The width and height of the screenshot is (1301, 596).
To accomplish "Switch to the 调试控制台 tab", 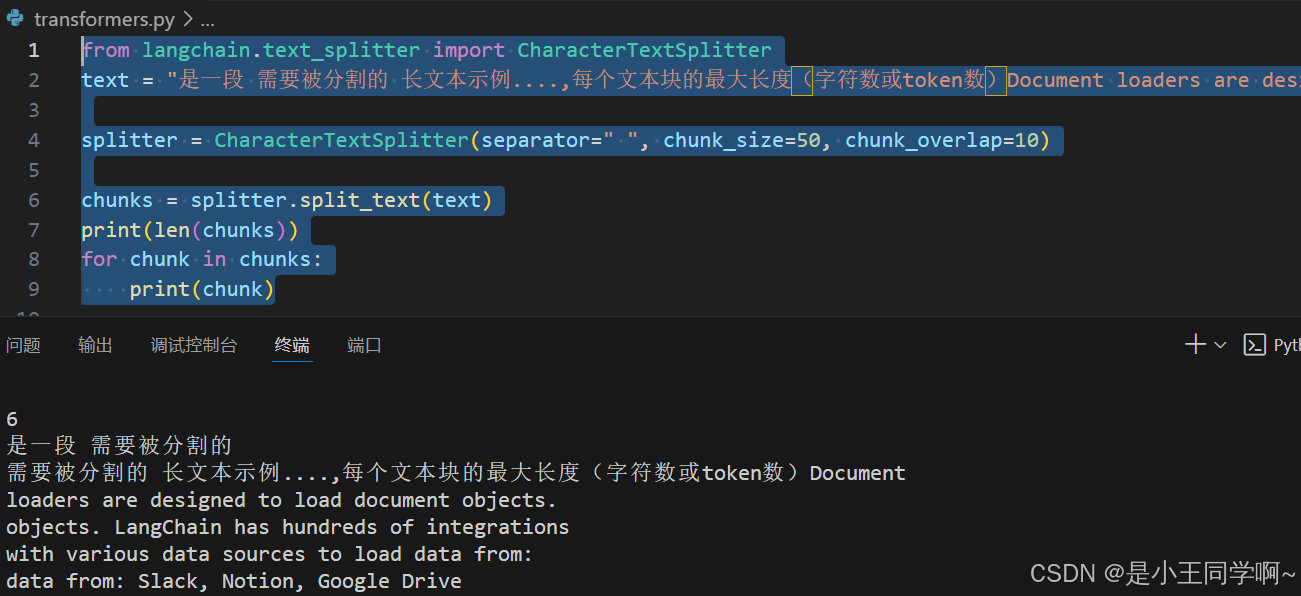I will pyautogui.click(x=193, y=345).
